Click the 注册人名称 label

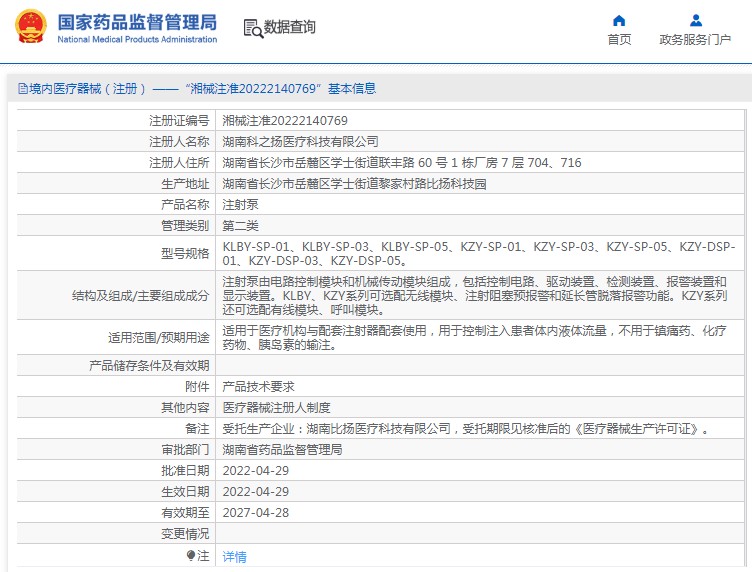179,141
